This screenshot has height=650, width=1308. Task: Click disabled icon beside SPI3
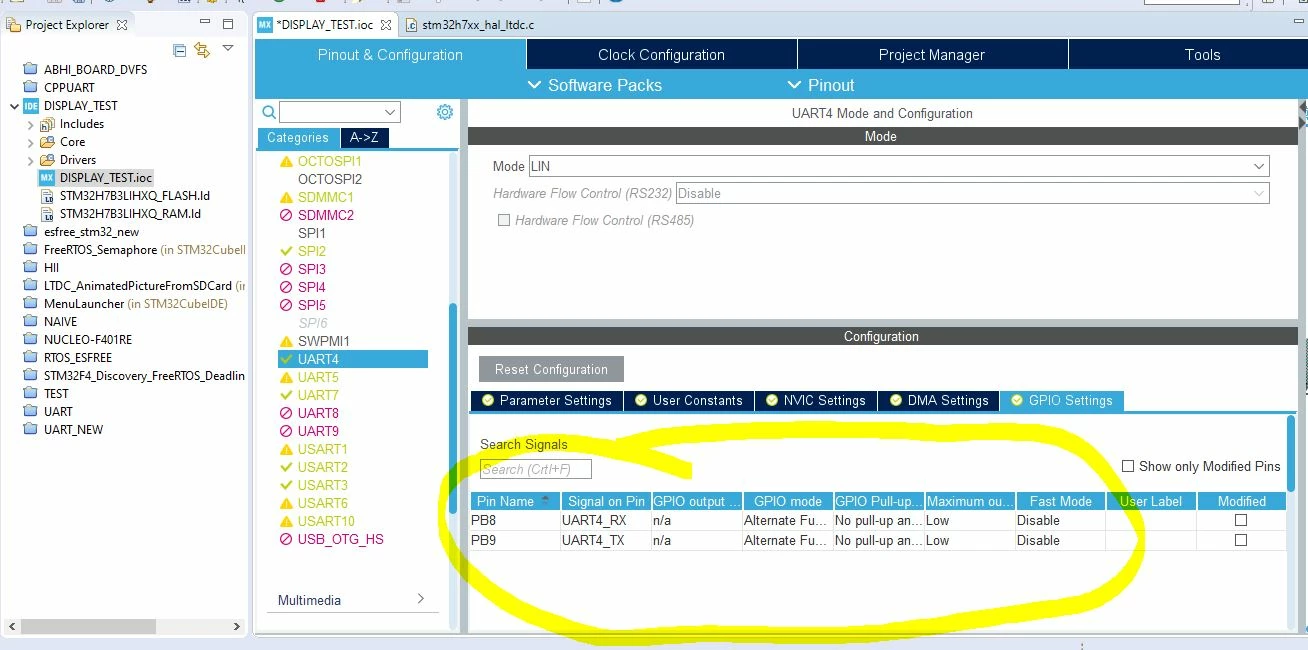pos(286,269)
